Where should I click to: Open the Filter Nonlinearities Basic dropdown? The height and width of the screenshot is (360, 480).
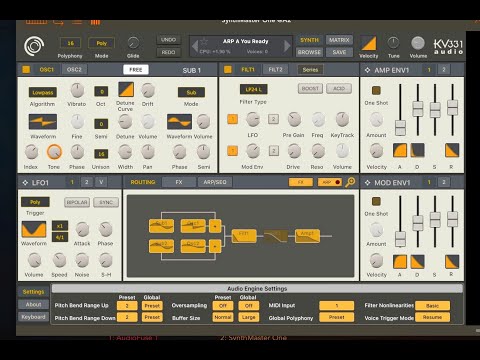coord(432,306)
